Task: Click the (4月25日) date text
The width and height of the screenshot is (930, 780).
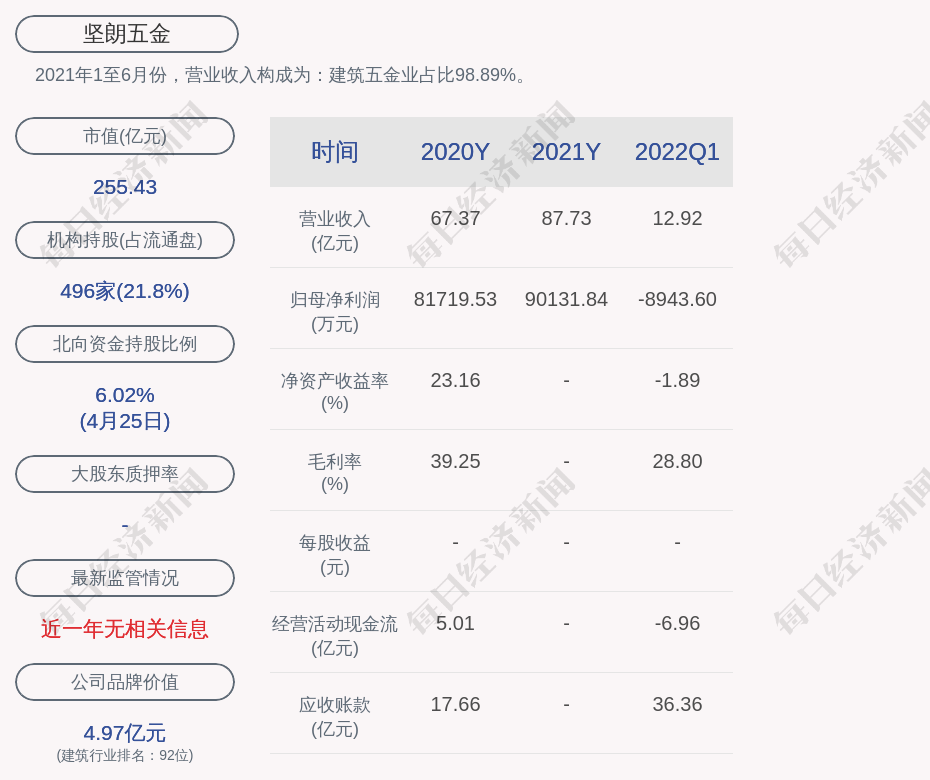Action: (x=125, y=421)
